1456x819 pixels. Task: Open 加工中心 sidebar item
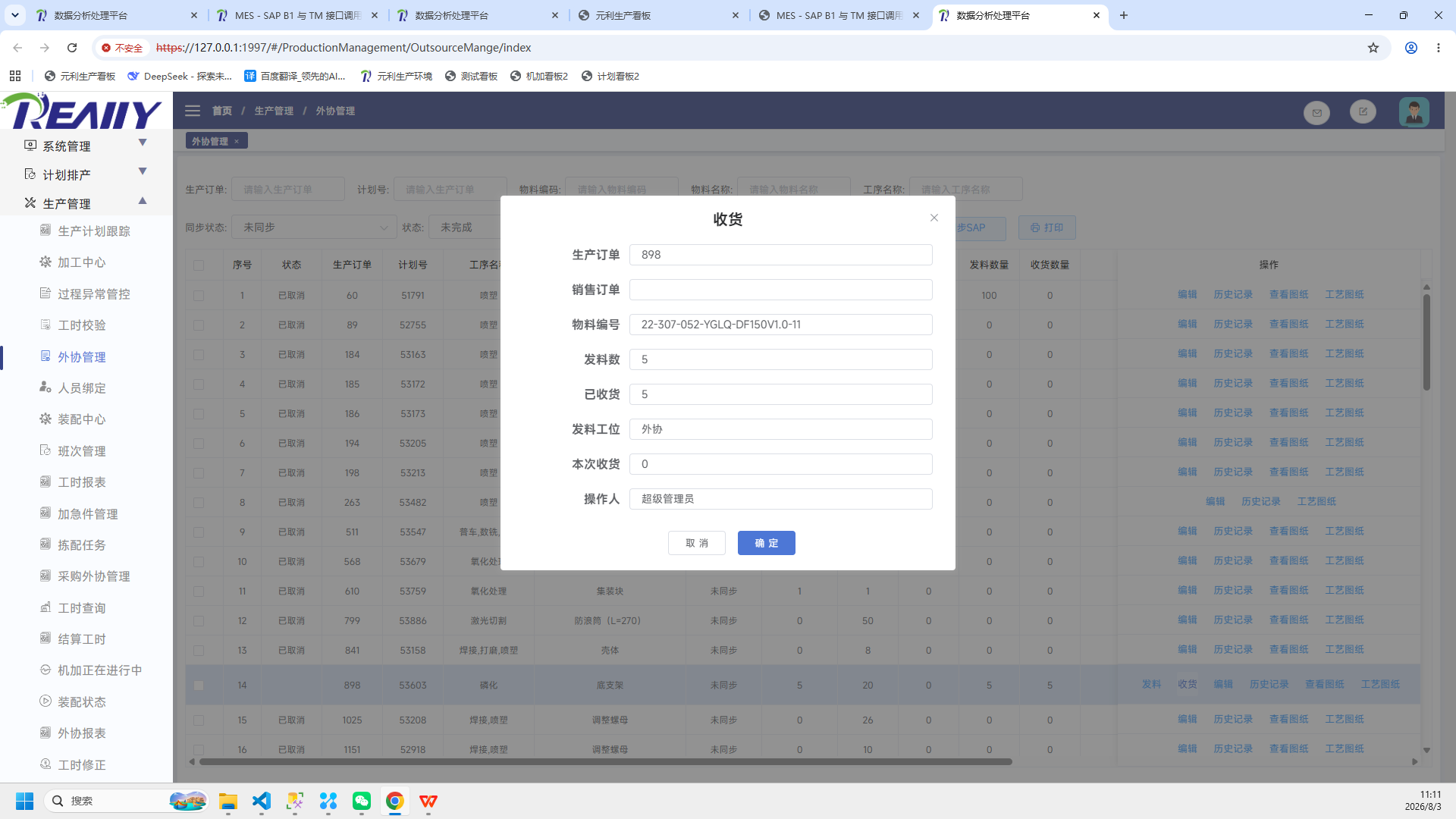click(x=81, y=262)
